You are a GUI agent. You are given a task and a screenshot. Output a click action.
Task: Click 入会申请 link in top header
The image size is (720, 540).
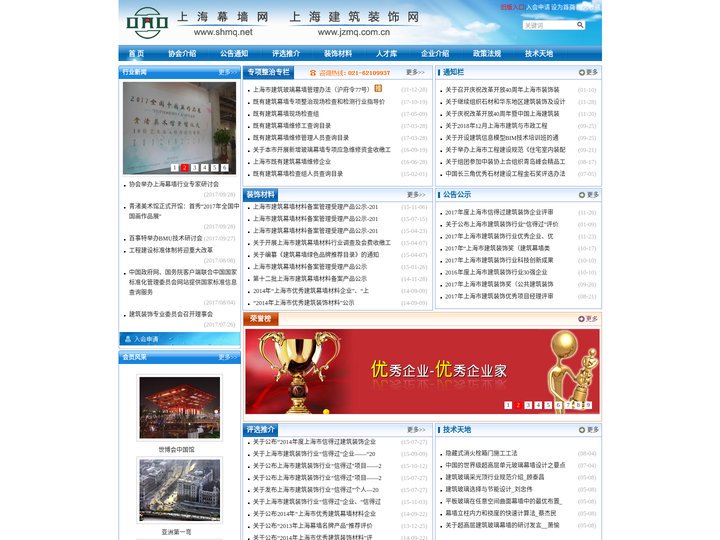(x=538, y=7)
